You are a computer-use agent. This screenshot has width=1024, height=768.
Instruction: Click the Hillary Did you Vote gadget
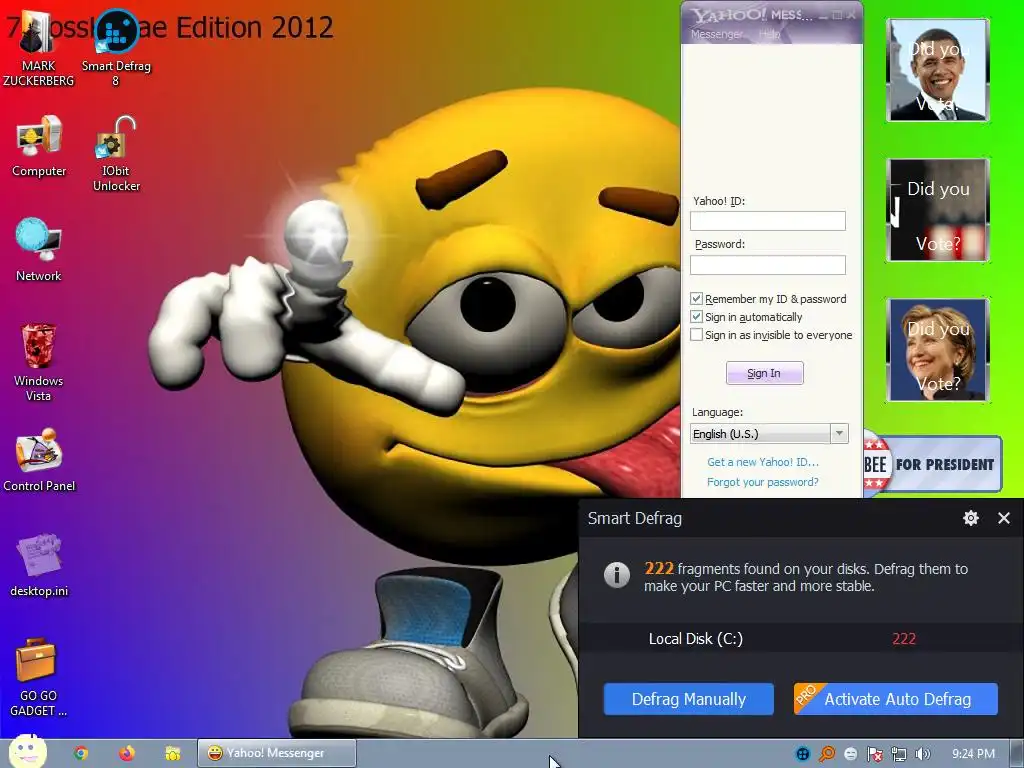(938, 350)
